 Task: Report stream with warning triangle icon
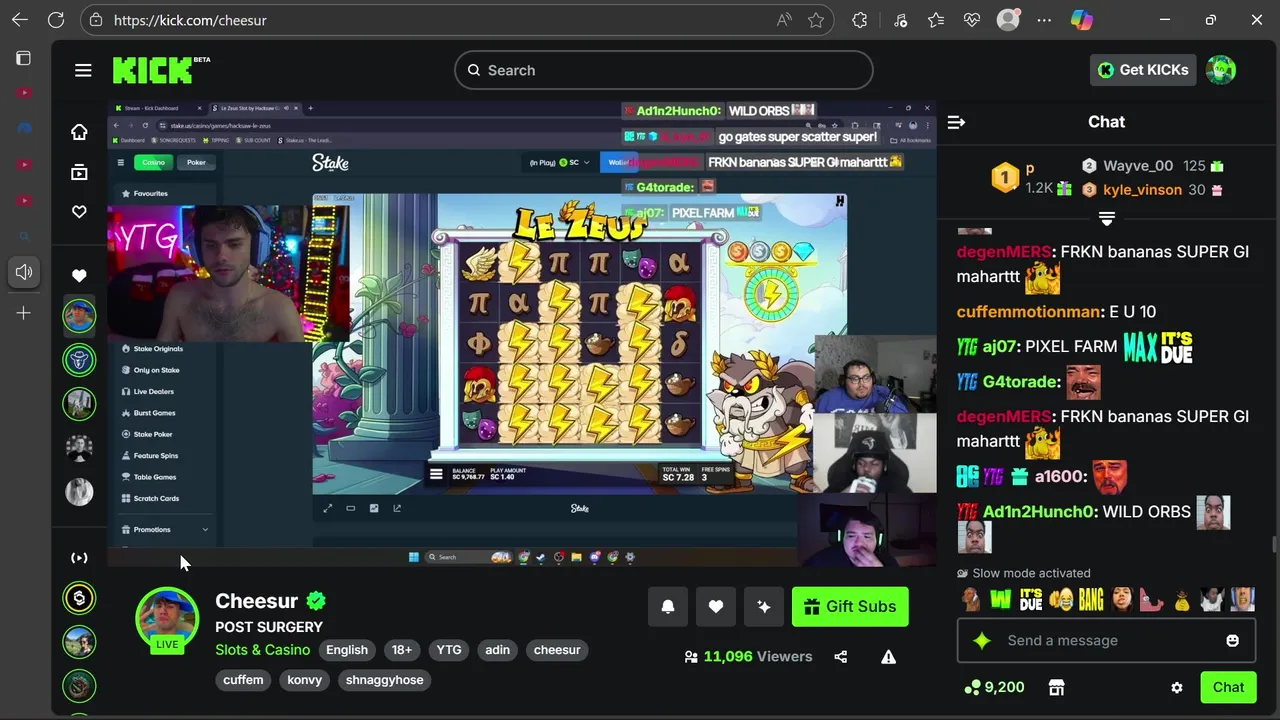[x=888, y=657]
